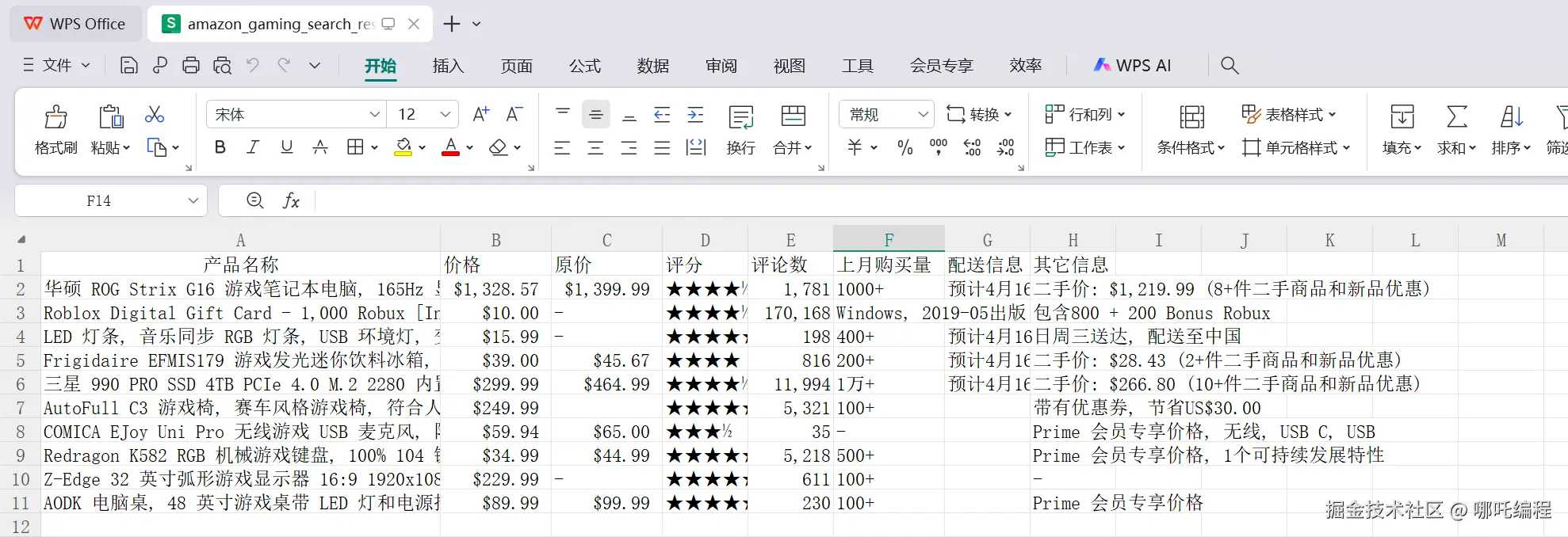The width and height of the screenshot is (1568, 537).
Task: Open number format dropdown (常规)
Action: tap(923, 115)
